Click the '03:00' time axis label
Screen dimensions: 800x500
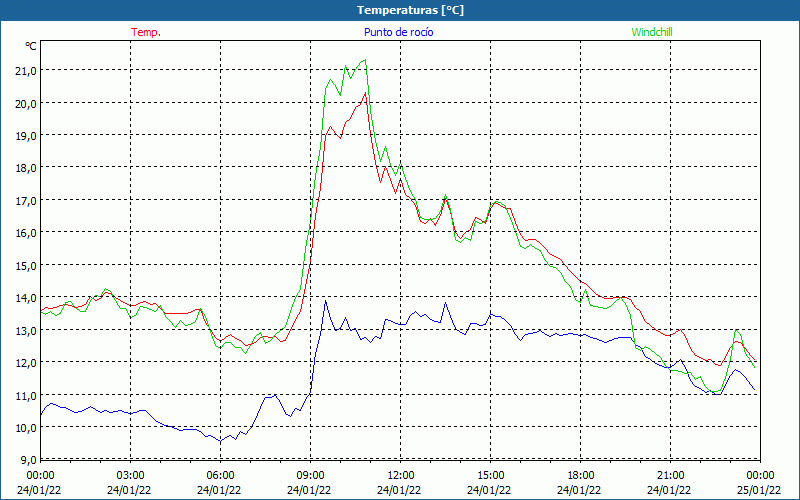(131, 476)
